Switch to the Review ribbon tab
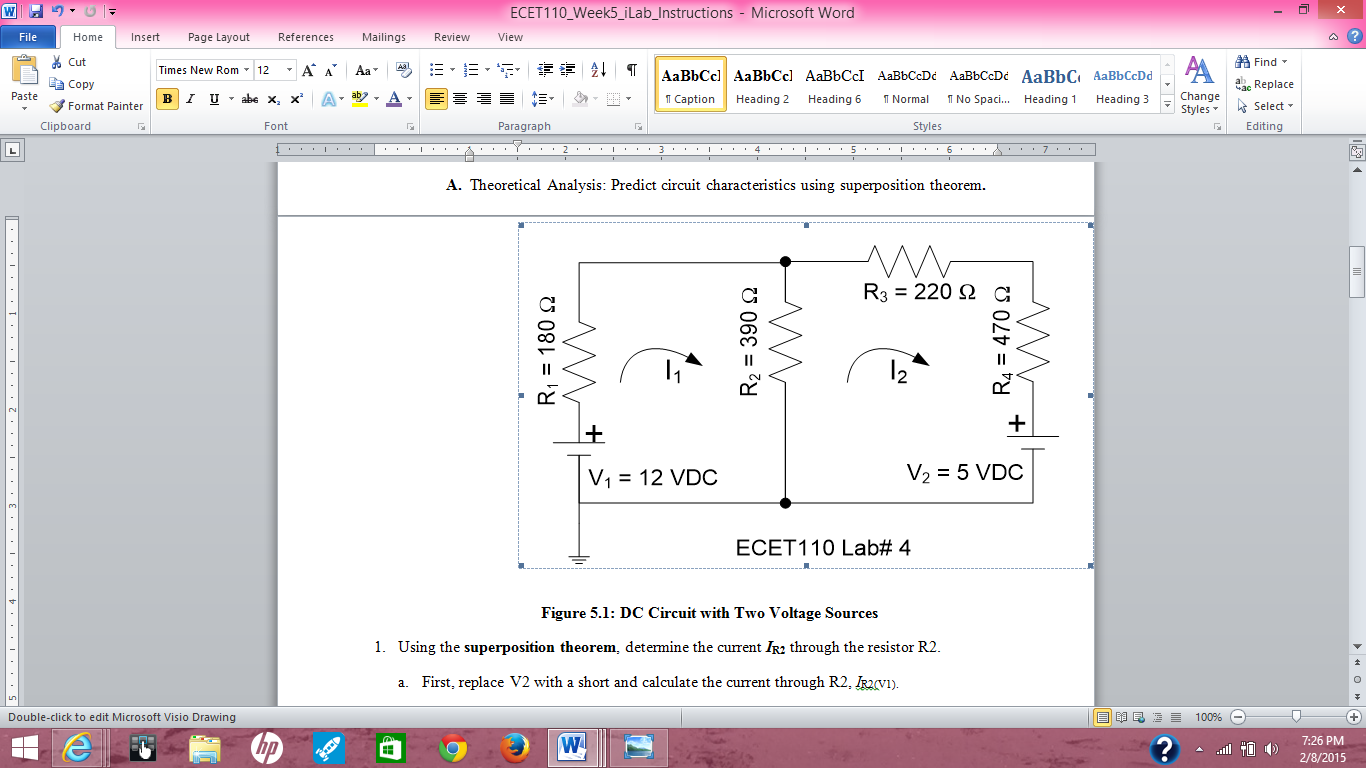Image resolution: width=1366 pixels, height=768 pixels. 451,37
